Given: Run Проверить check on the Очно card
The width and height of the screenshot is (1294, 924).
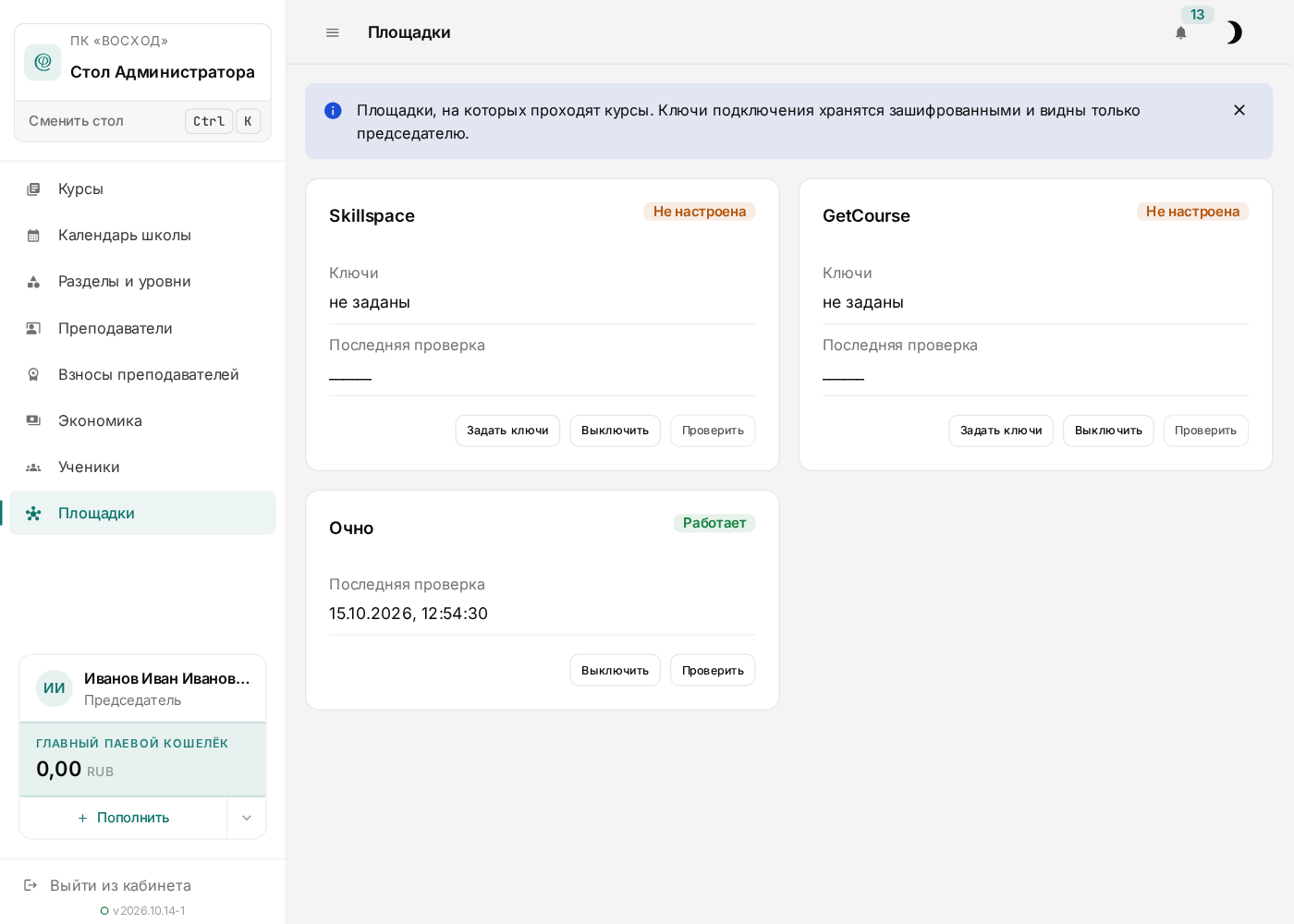Looking at the screenshot, I should [713, 670].
